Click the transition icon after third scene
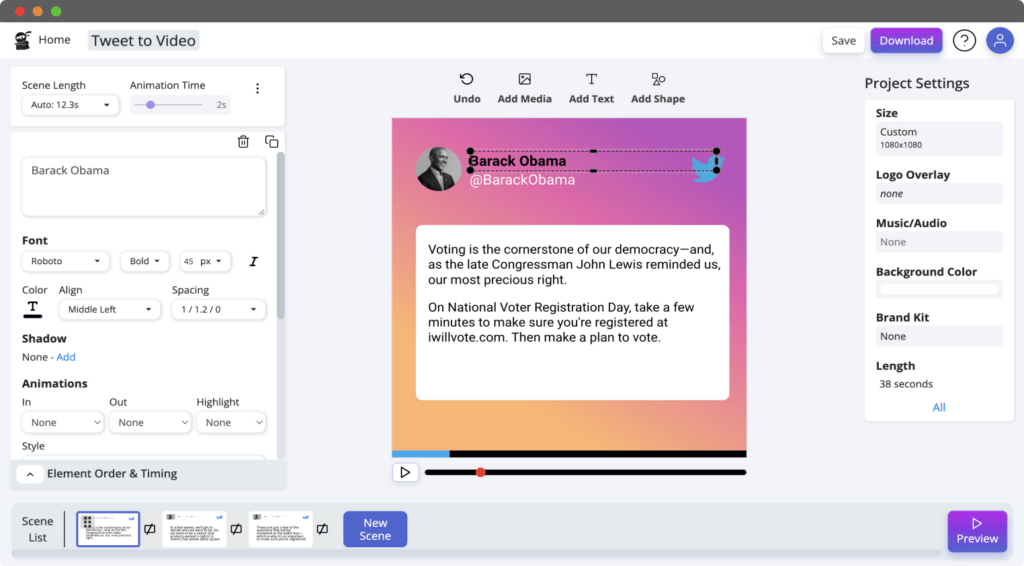The image size is (1024, 566). pos(323,529)
